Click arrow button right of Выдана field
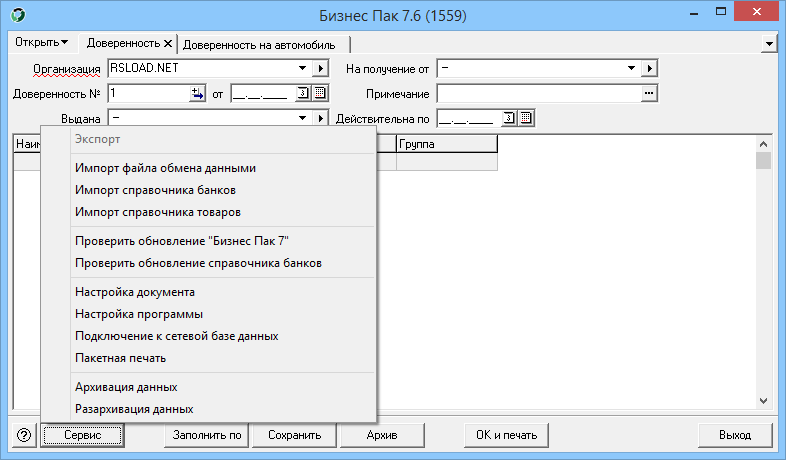The image size is (786, 460). click(321, 118)
